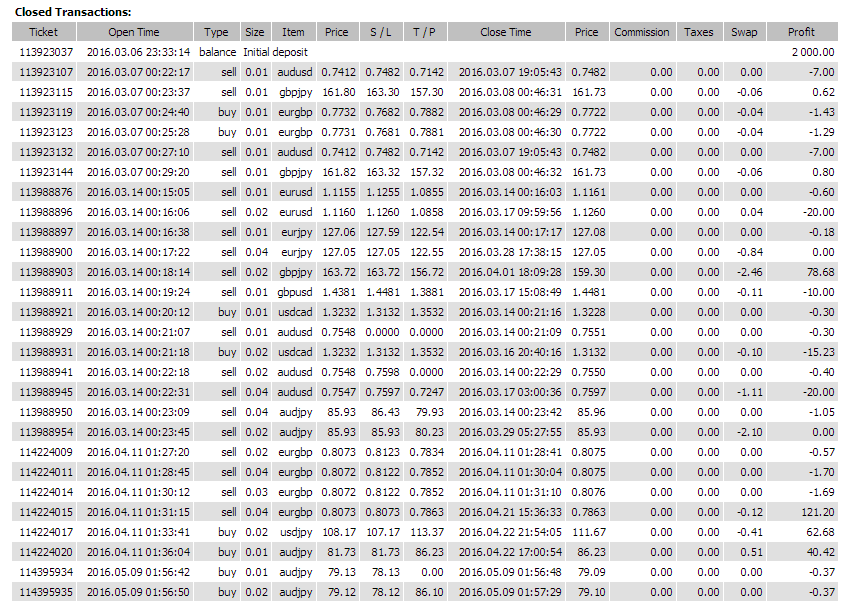
Task: Click the T / P column header
Action: tap(425, 32)
